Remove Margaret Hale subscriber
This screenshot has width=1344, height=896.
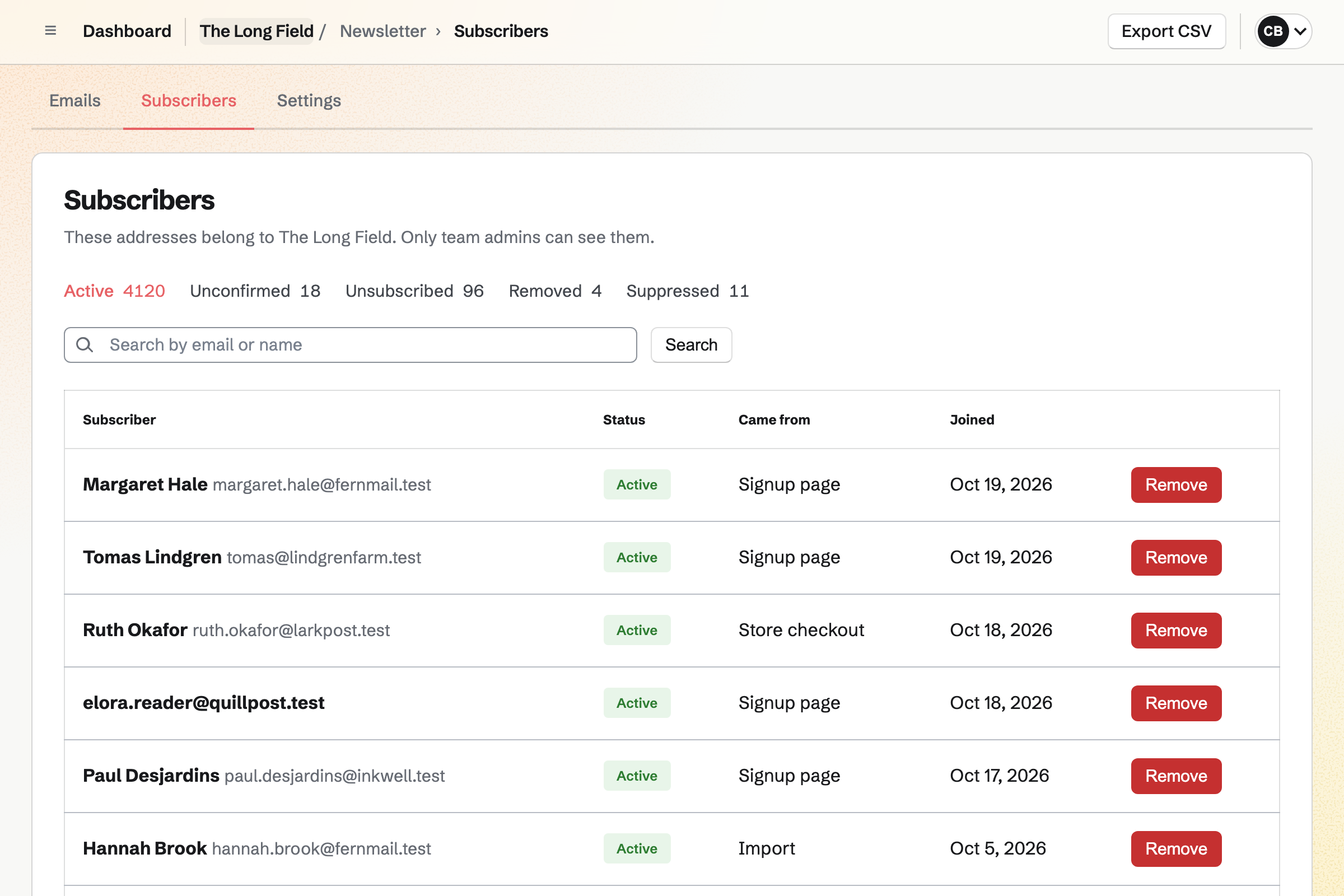click(1176, 484)
